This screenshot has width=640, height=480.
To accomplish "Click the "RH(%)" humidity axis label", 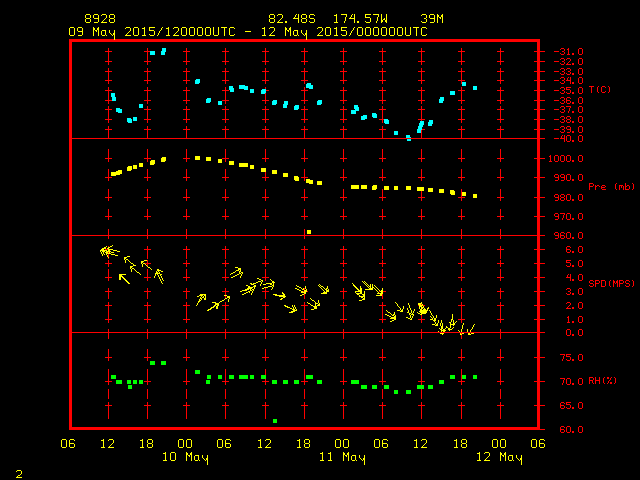I will [x=602, y=381].
